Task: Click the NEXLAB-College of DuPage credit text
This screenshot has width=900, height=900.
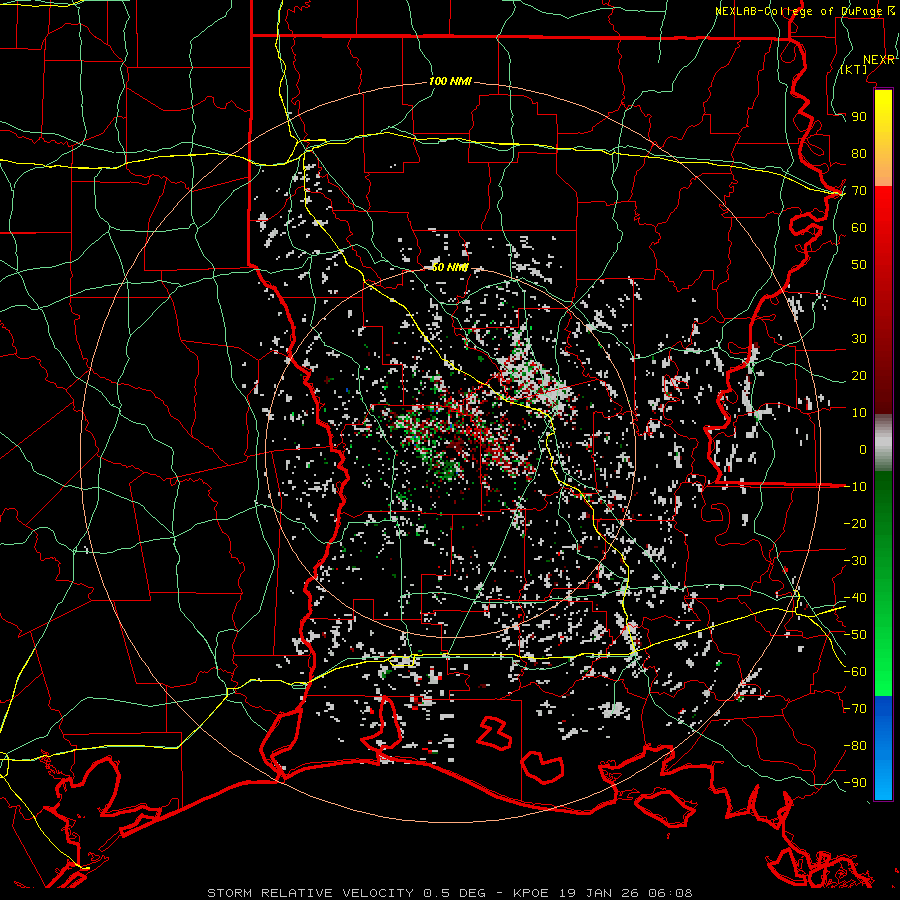Action: click(x=805, y=11)
